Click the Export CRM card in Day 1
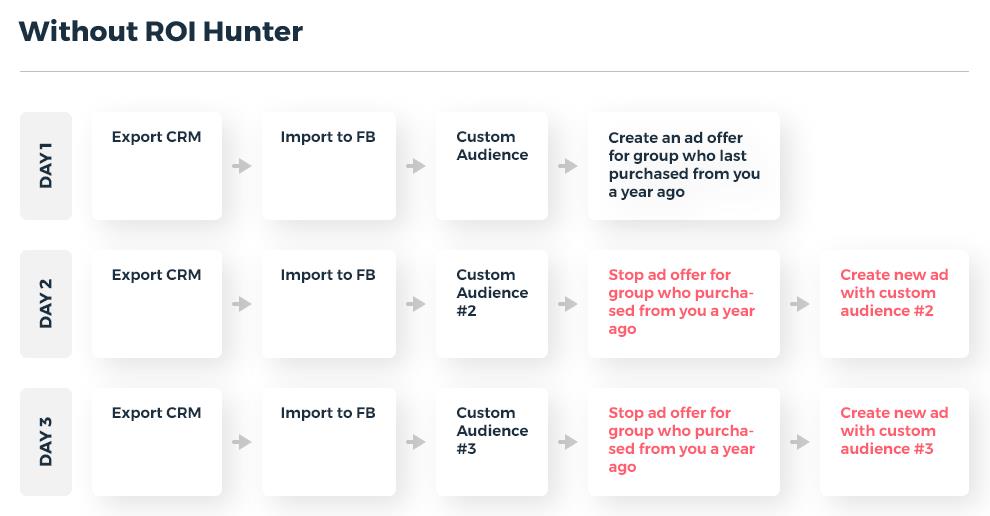Screen dimensions: 990x516 coord(157,166)
